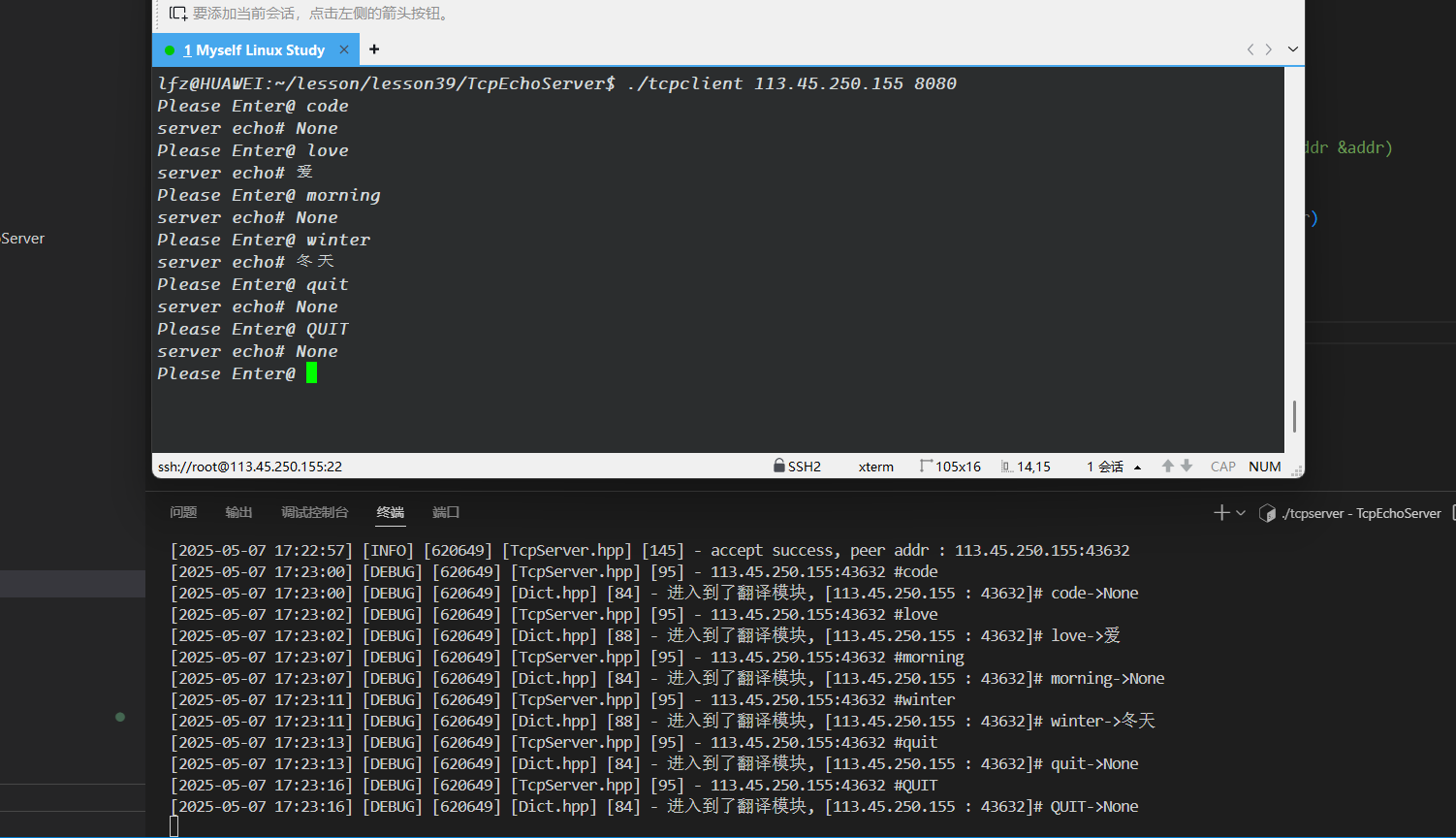
Task: Select the 终端 tab in VS Code panel
Action: coord(391,512)
